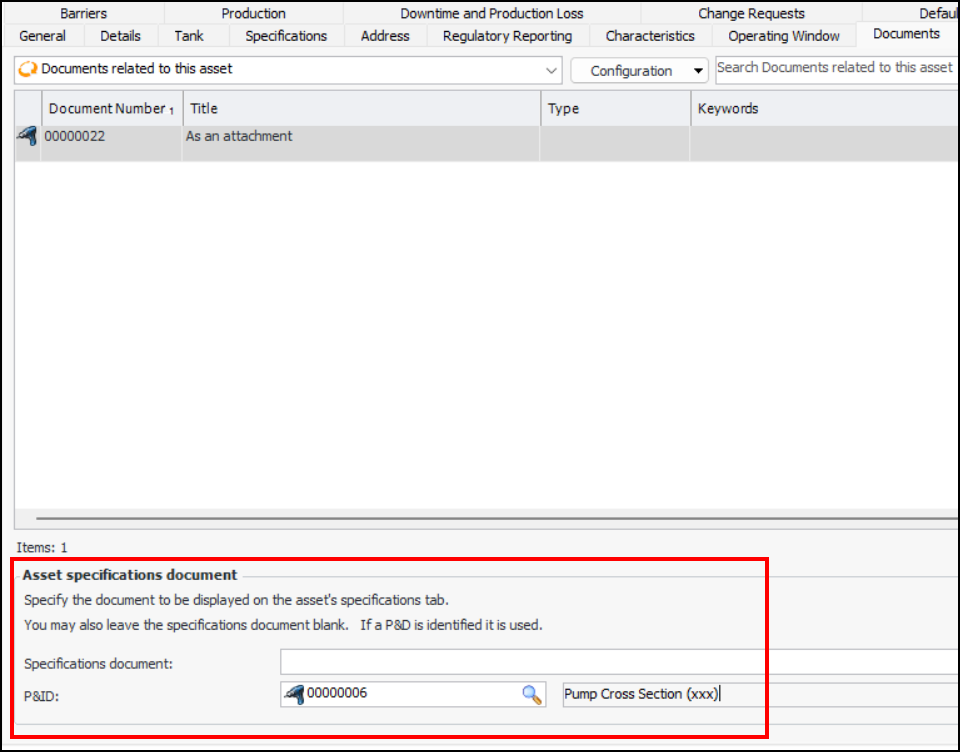960x752 pixels.
Task: Click the 'Asset specifications document' heading
Action: (x=130, y=575)
